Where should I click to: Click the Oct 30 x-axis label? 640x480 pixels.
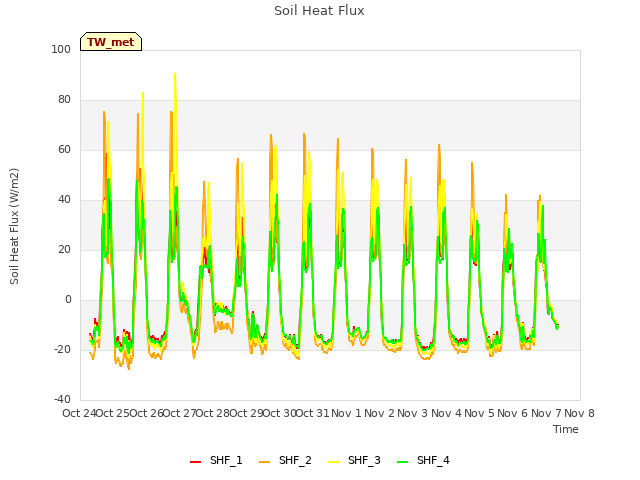pos(279,413)
